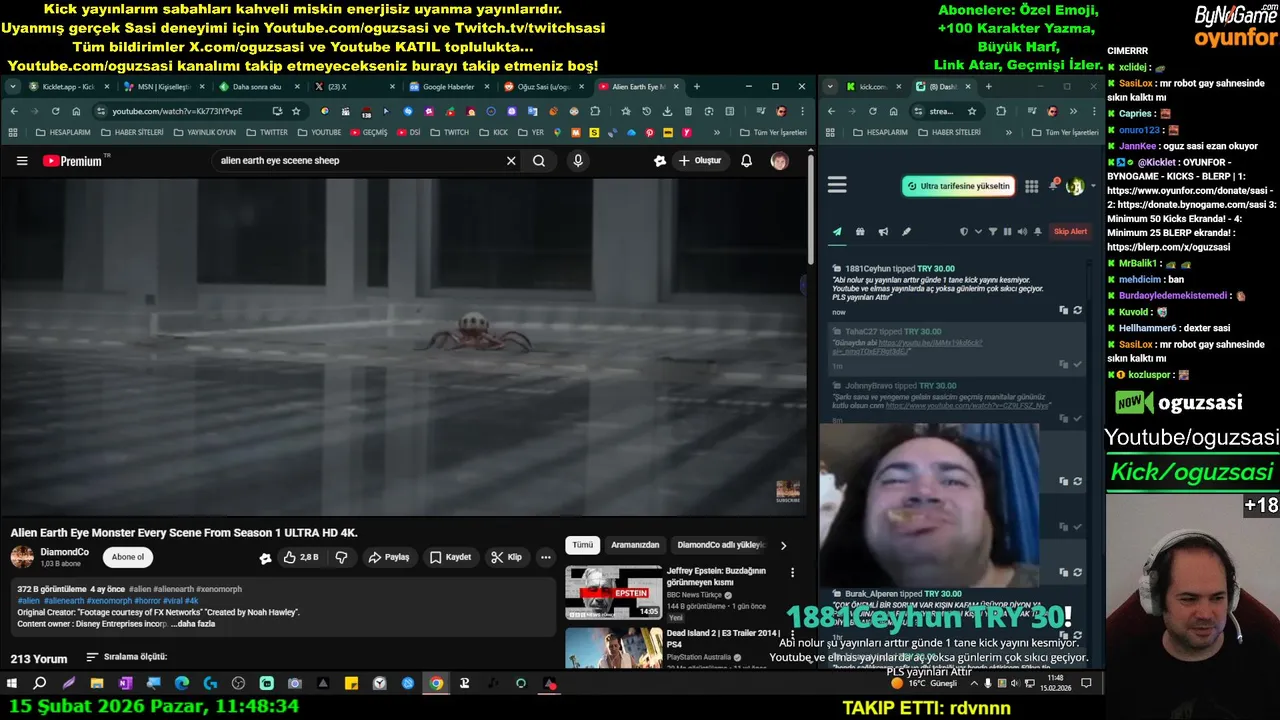Open the dashboard apps grid icon
The image size is (1280, 720).
click(x=1032, y=186)
